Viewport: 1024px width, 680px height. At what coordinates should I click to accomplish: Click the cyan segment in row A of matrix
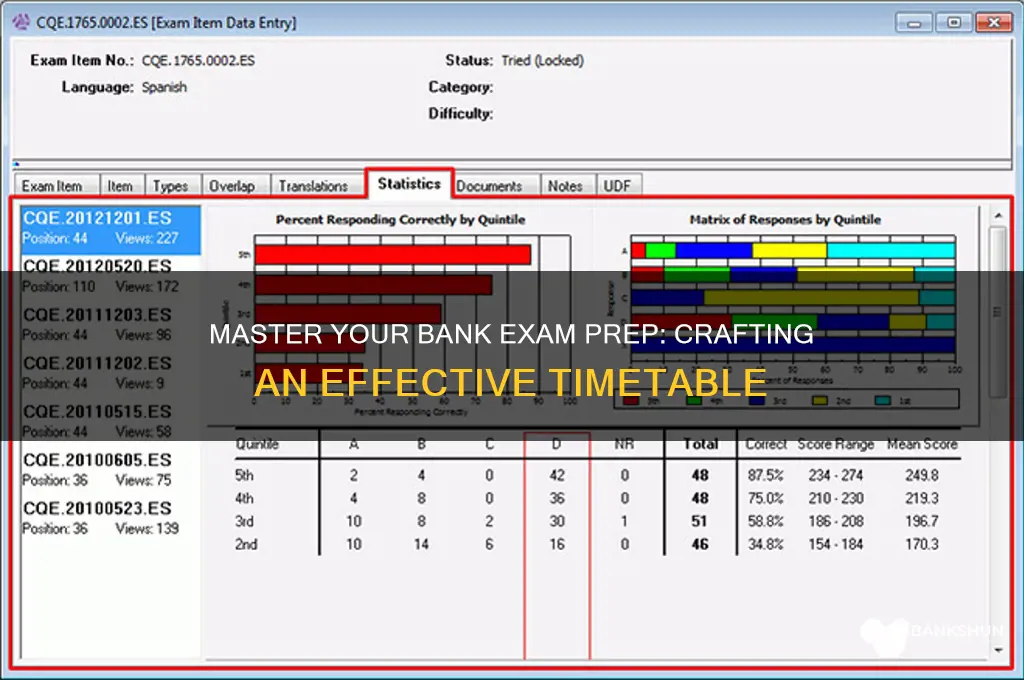(x=891, y=250)
